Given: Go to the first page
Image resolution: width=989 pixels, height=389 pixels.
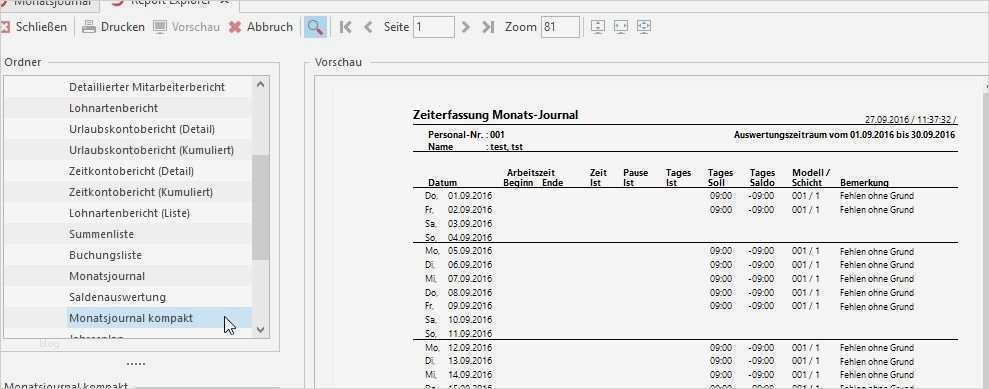Looking at the screenshot, I should [345, 27].
